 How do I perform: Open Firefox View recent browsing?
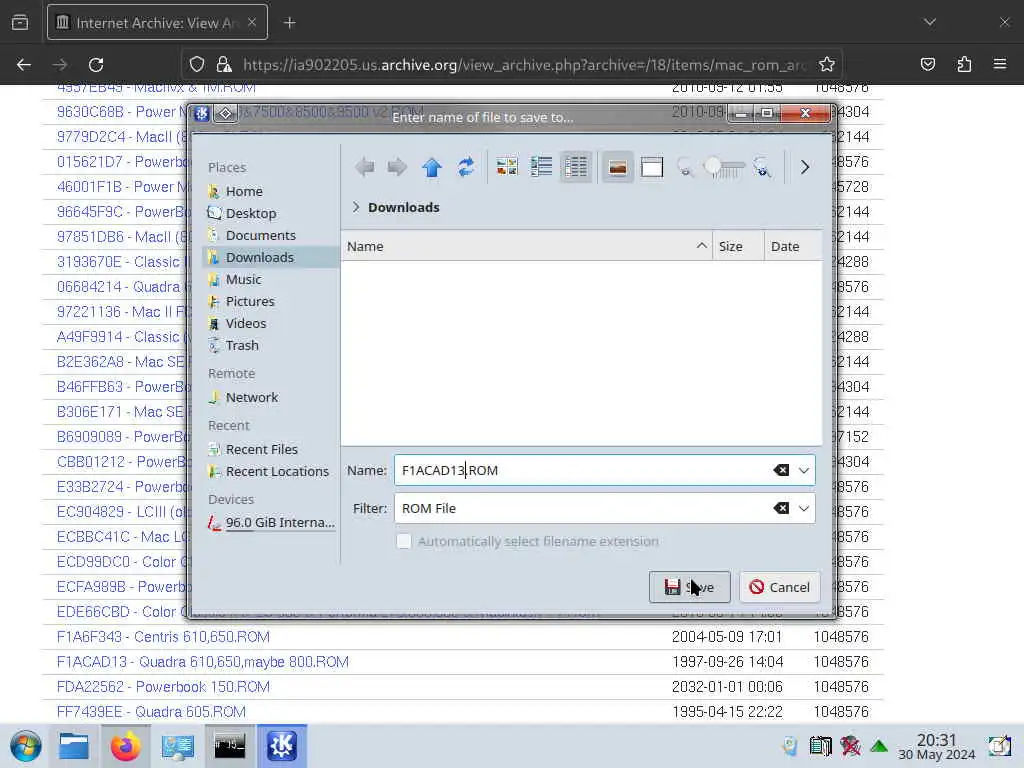pyautogui.click(x=20, y=23)
